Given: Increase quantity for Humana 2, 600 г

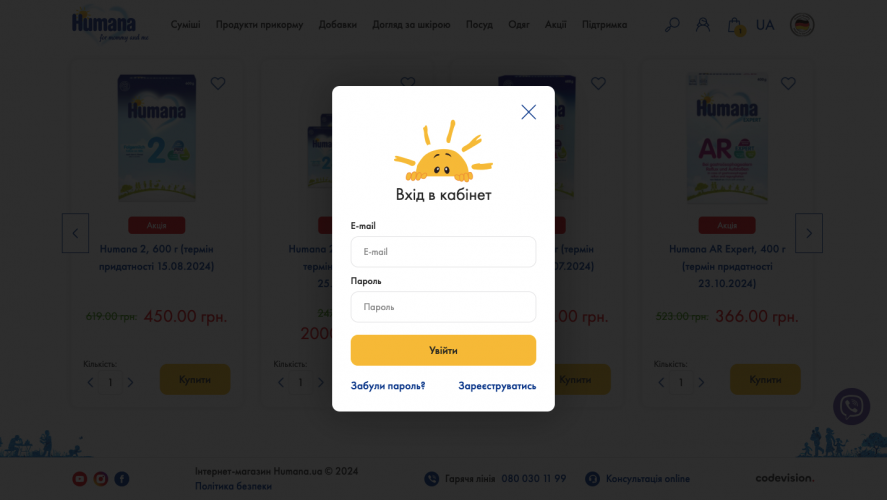Looking at the screenshot, I should point(131,383).
